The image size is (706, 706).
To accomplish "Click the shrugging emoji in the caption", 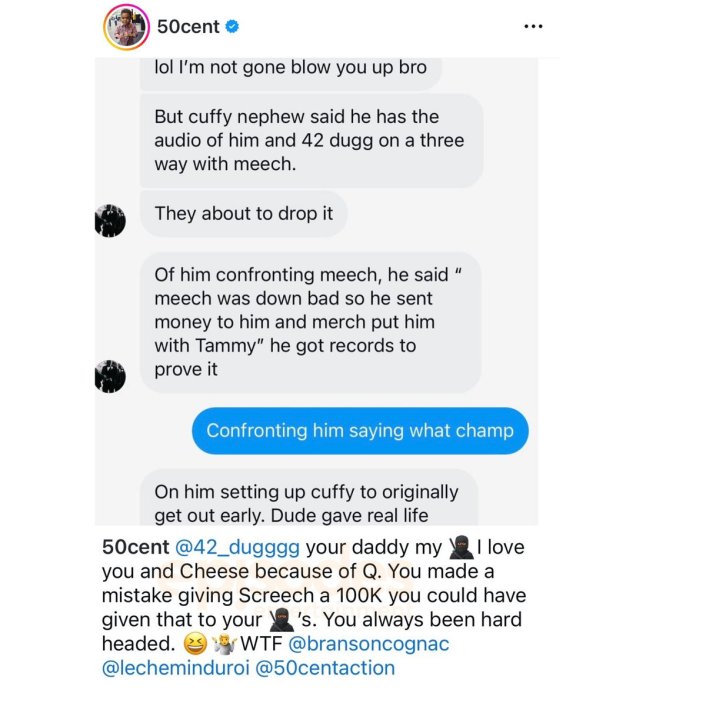I will point(224,644).
